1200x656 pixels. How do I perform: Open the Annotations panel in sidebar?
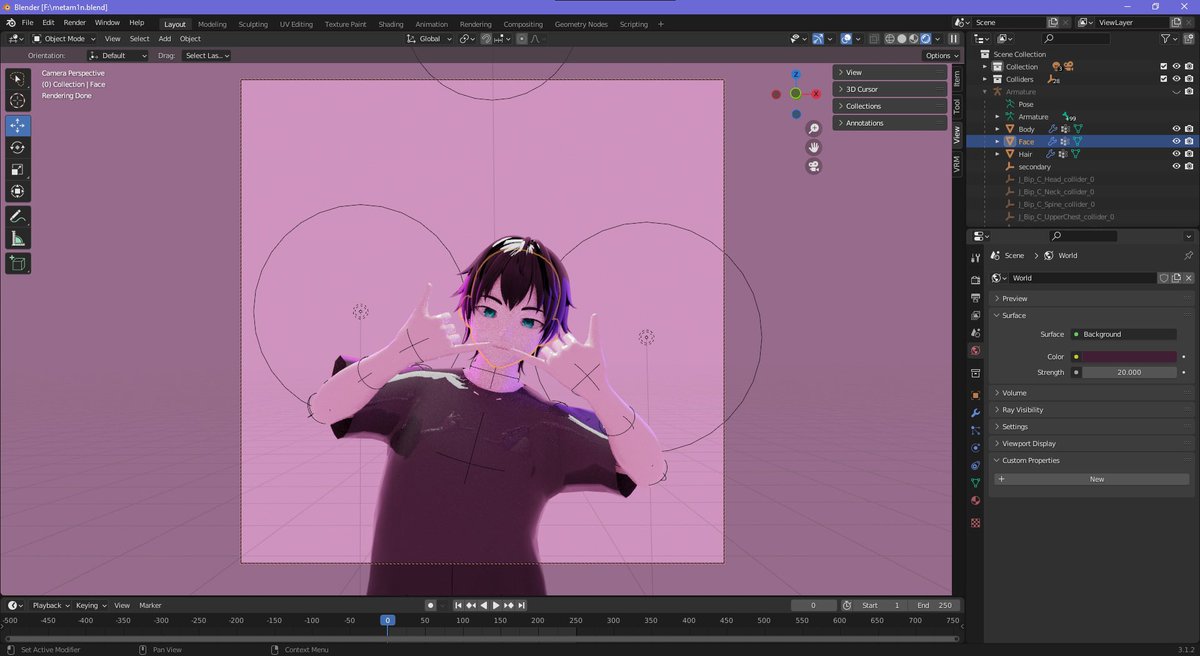pos(890,123)
